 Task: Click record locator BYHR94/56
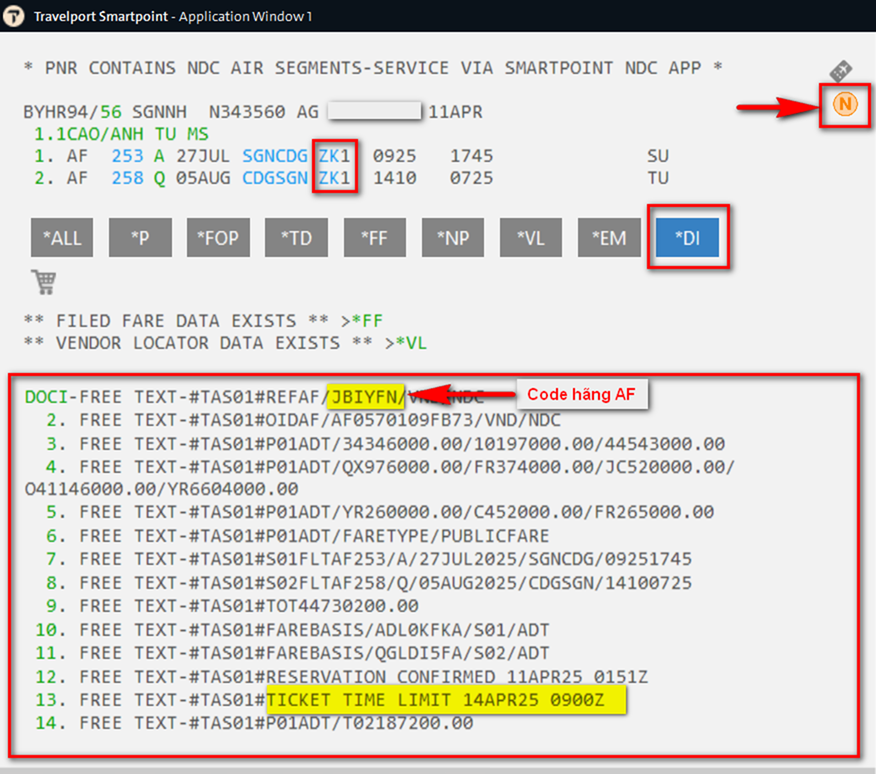pos(73,112)
